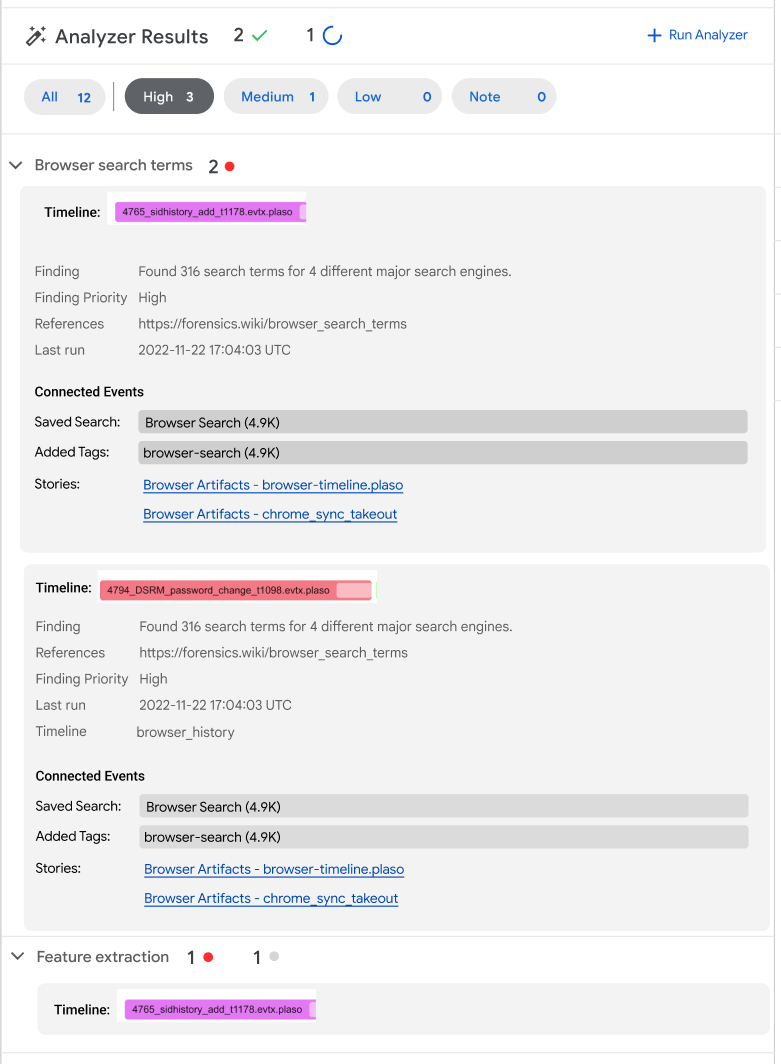The height and width of the screenshot is (1064, 781).
Task: Collapse the Browser search terms section
Action: pyautogui.click(x=15, y=165)
